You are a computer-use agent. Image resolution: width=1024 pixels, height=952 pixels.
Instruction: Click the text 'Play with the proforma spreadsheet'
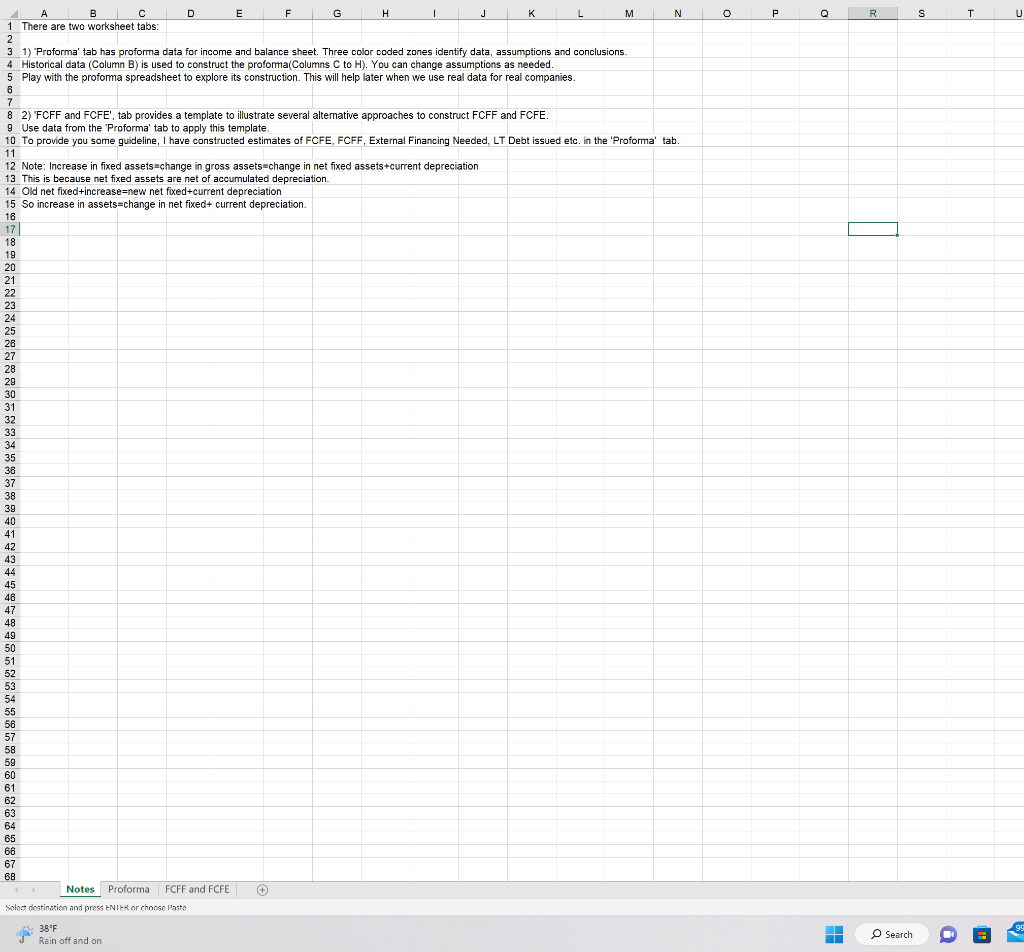point(298,77)
